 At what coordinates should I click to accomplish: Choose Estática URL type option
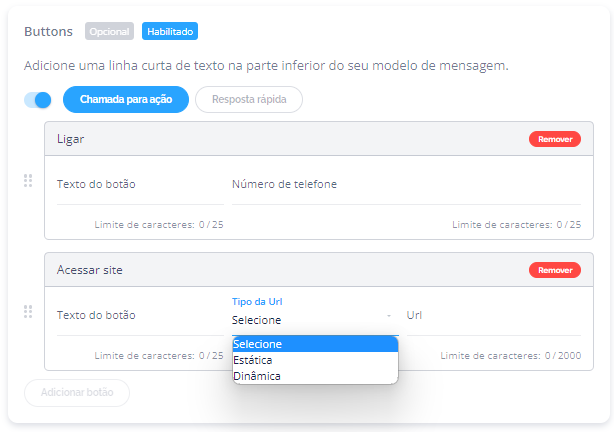(314, 360)
